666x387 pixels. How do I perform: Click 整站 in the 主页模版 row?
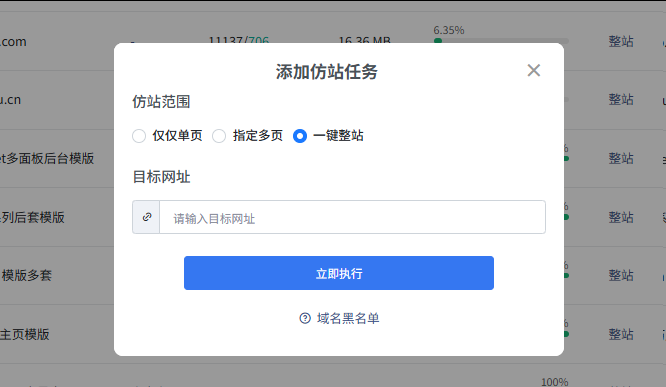[x=621, y=334]
